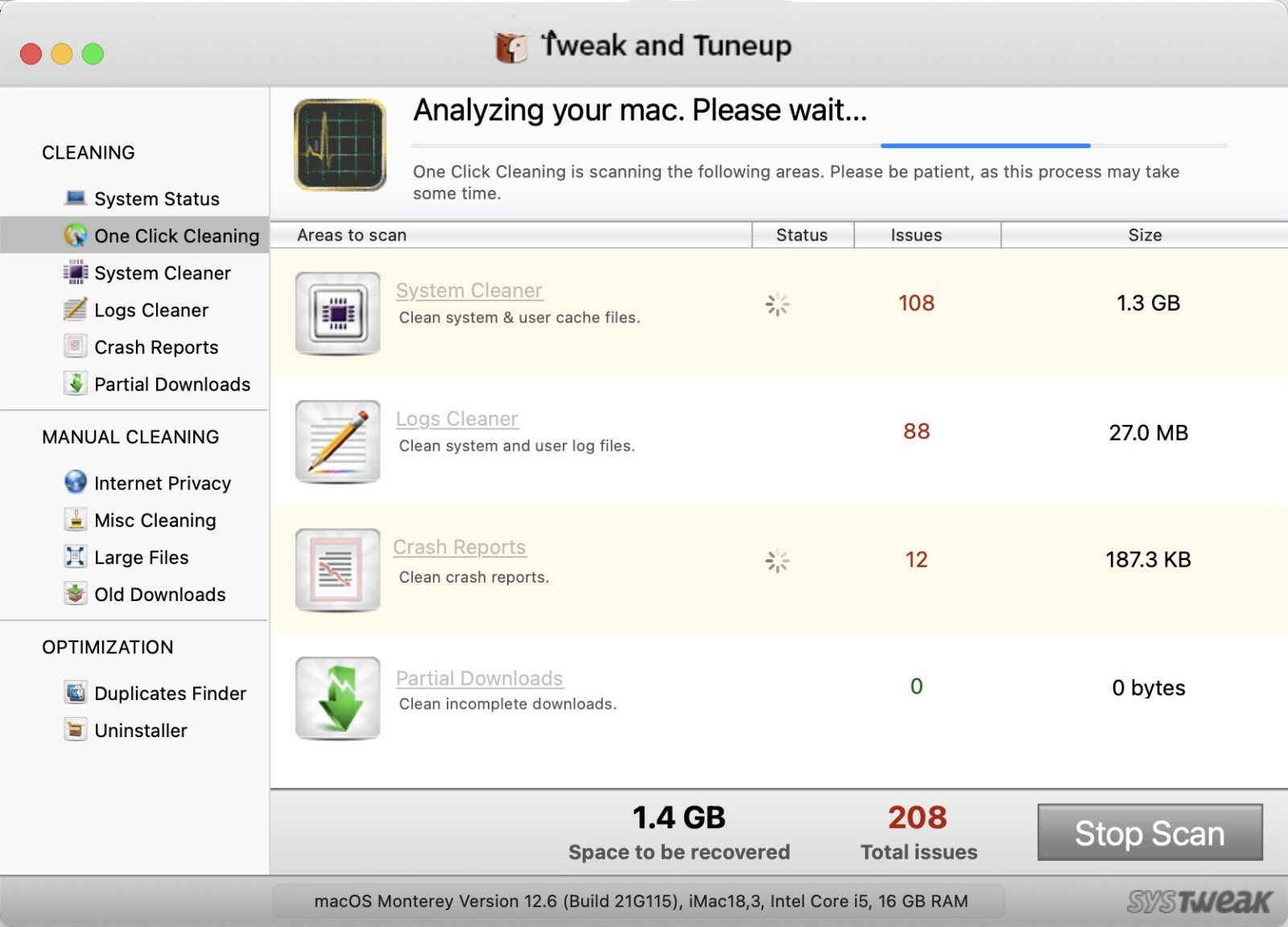Click the 'Clean system & user cache files.' description
The image size is (1288, 927).
[519, 317]
